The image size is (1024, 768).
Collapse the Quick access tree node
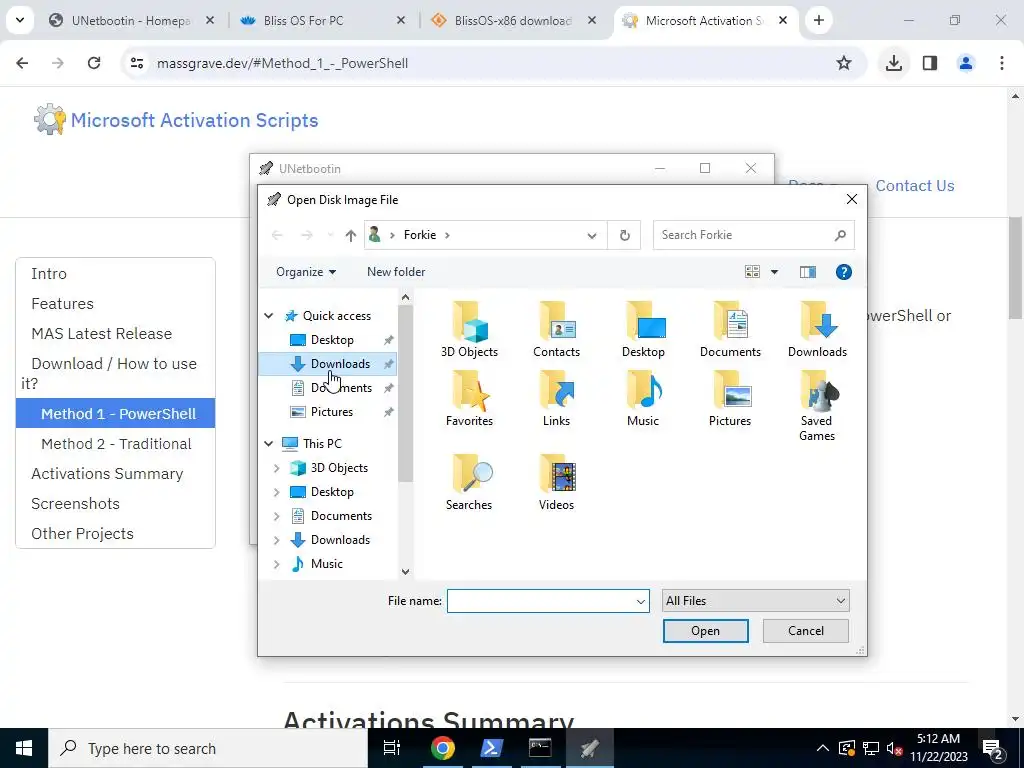pyautogui.click(x=268, y=316)
